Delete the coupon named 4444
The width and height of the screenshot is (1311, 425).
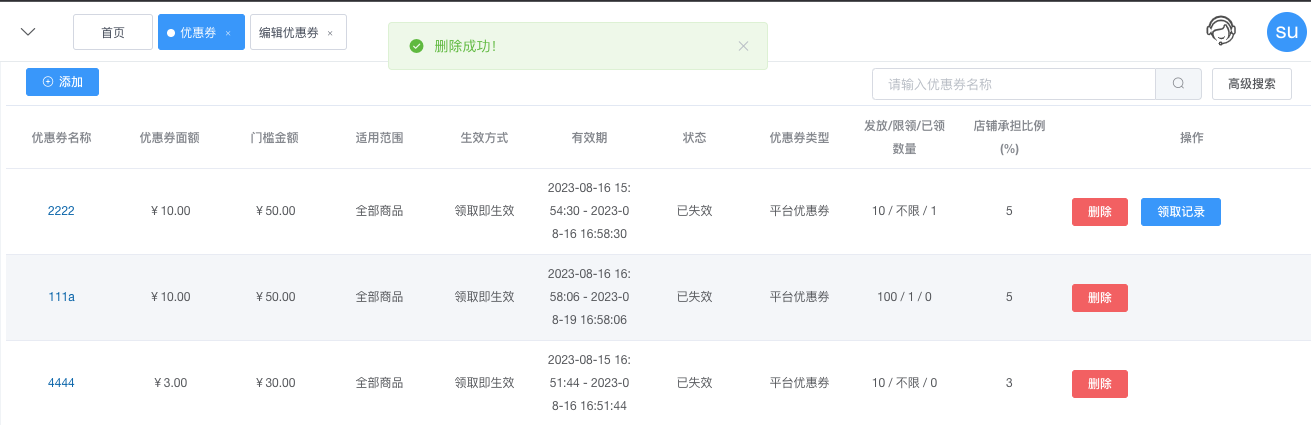1100,384
